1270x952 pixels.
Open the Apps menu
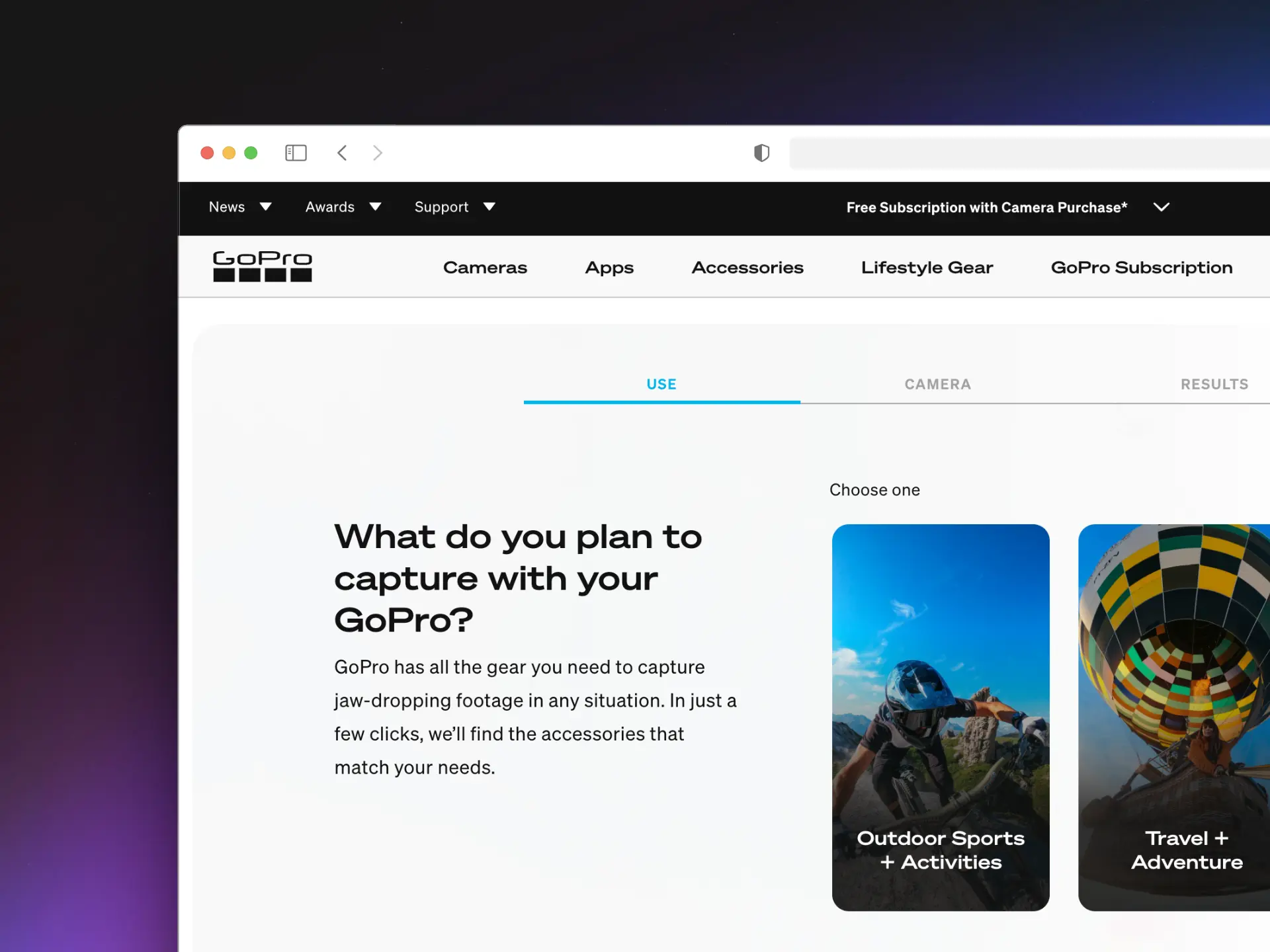[x=609, y=267]
